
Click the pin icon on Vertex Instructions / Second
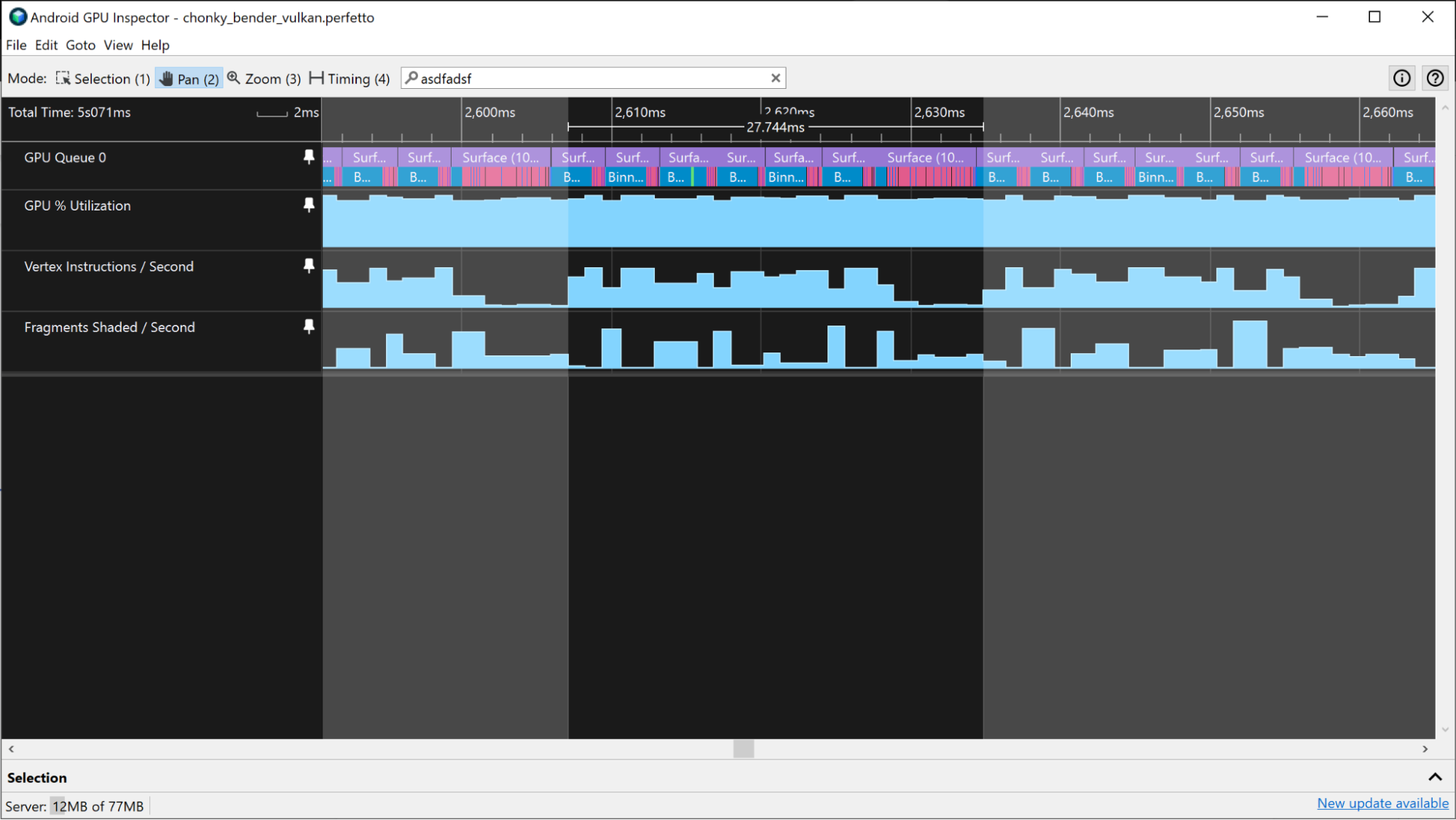[x=309, y=265]
